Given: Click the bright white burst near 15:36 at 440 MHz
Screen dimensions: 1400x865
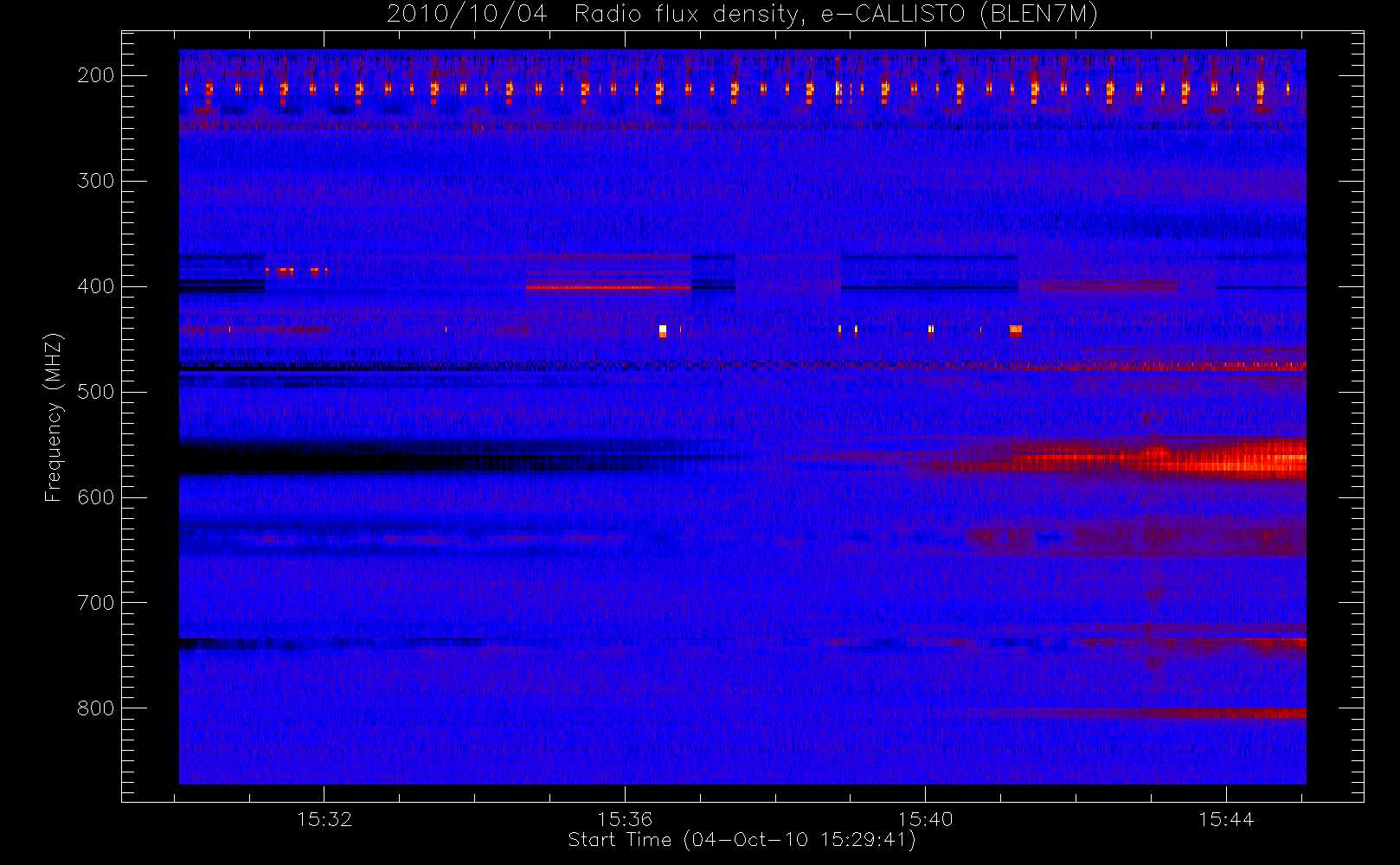Looking at the screenshot, I should tap(663, 330).
